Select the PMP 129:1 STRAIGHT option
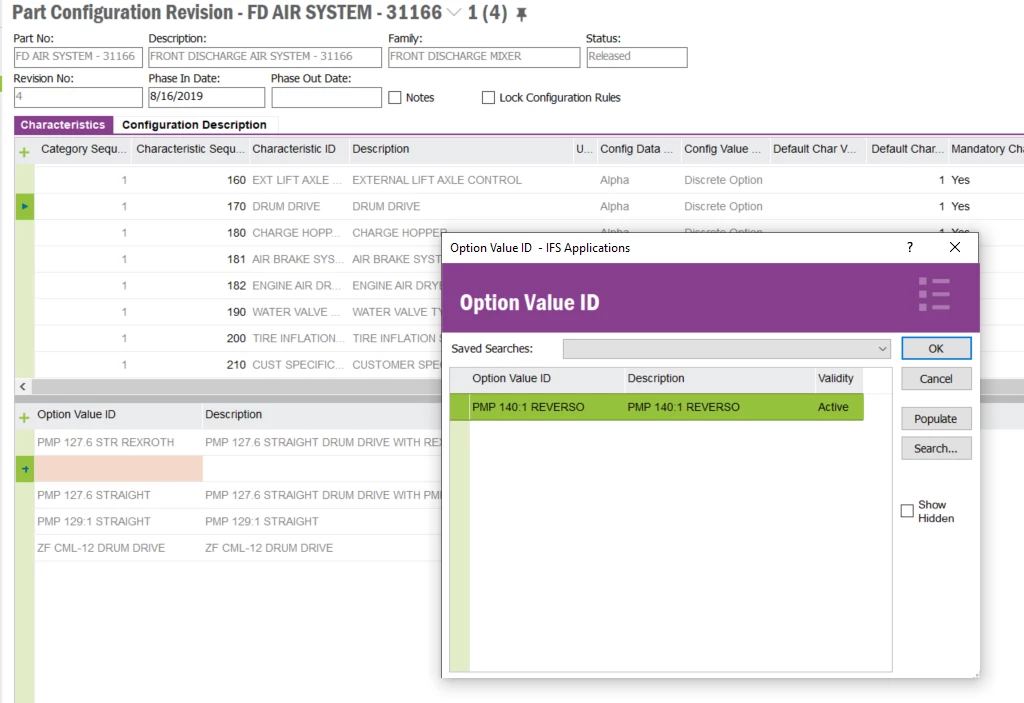1024x703 pixels. pos(94,521)
